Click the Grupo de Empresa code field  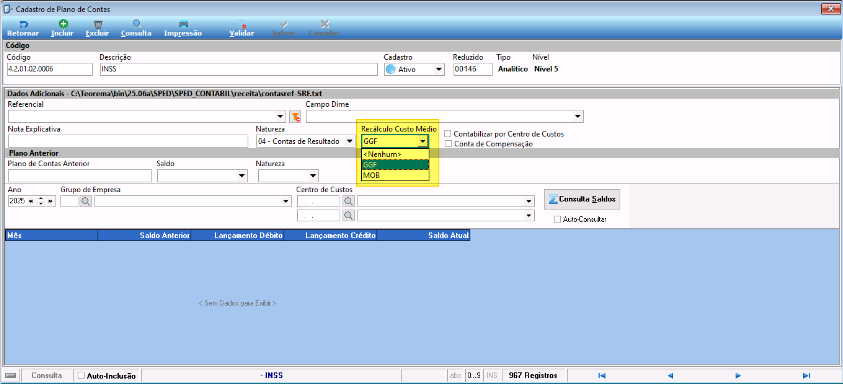[69, 201]
